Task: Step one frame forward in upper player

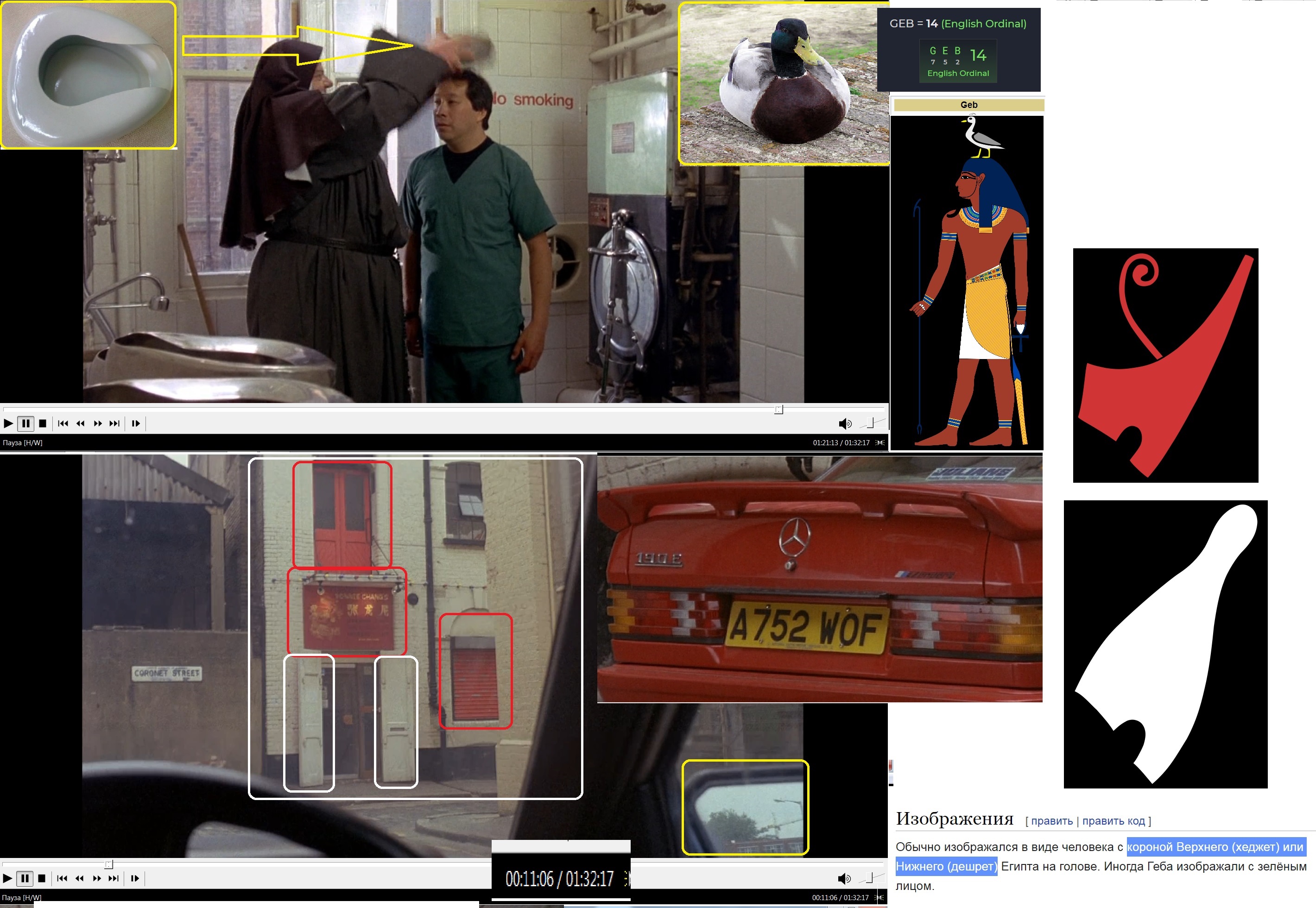Action: 135,423
